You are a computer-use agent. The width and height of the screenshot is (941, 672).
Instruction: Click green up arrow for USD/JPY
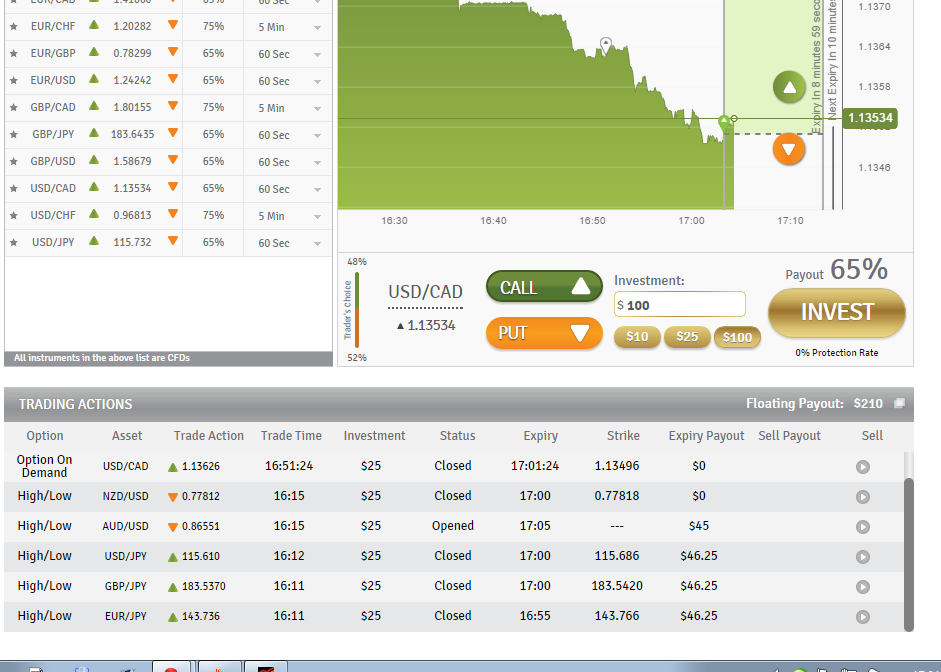coord(94,241)
